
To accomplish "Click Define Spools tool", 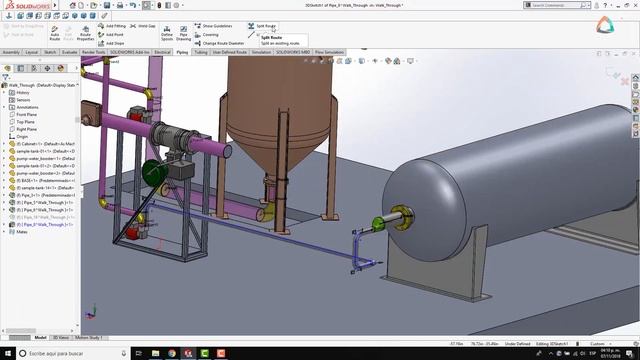I will (x=167, y=33).
